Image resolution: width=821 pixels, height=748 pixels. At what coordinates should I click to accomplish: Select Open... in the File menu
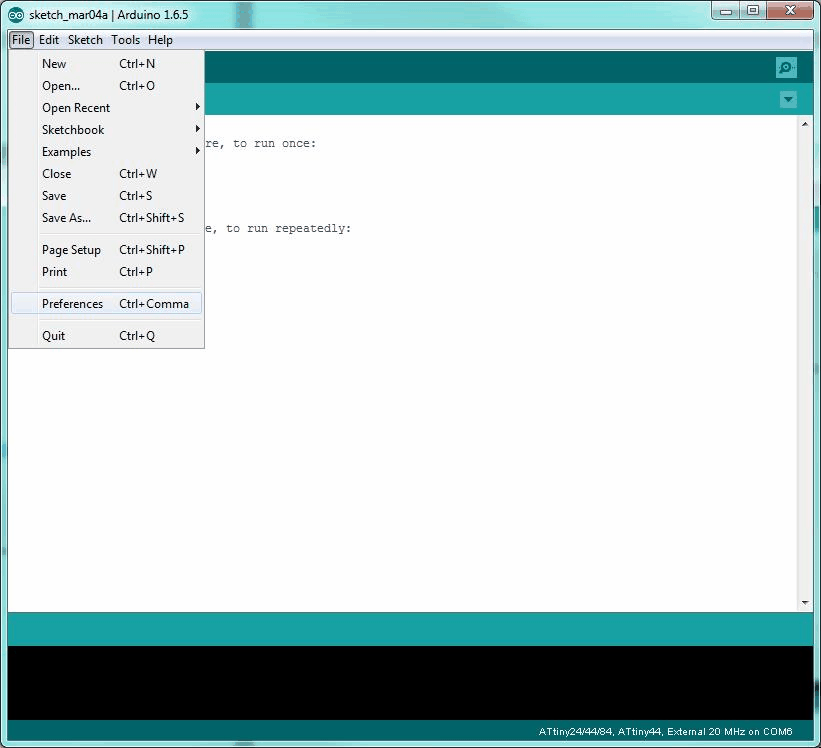(x=106, y=85)
